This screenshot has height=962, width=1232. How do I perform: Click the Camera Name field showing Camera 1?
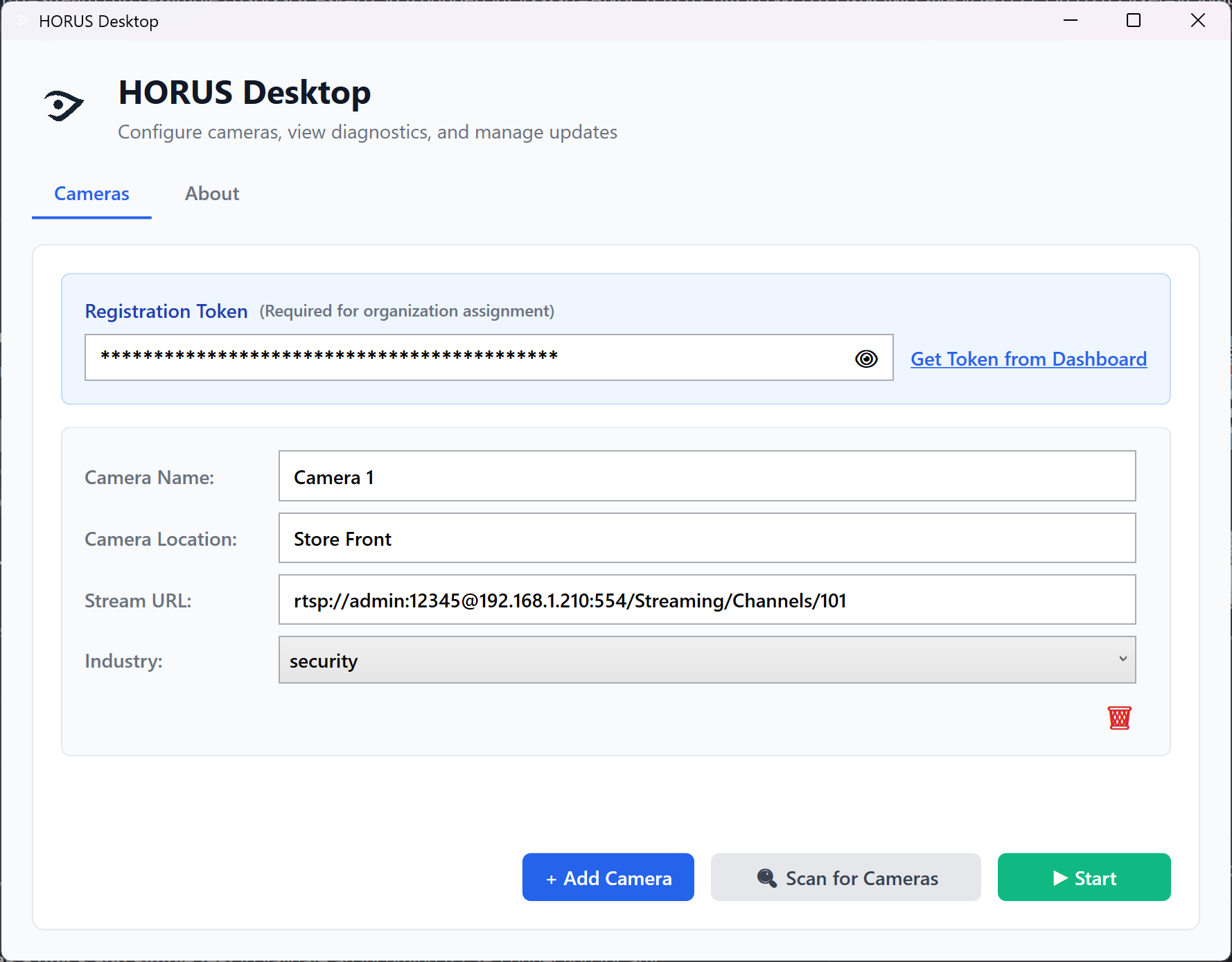pyautogui.click(x=707, y=476)
